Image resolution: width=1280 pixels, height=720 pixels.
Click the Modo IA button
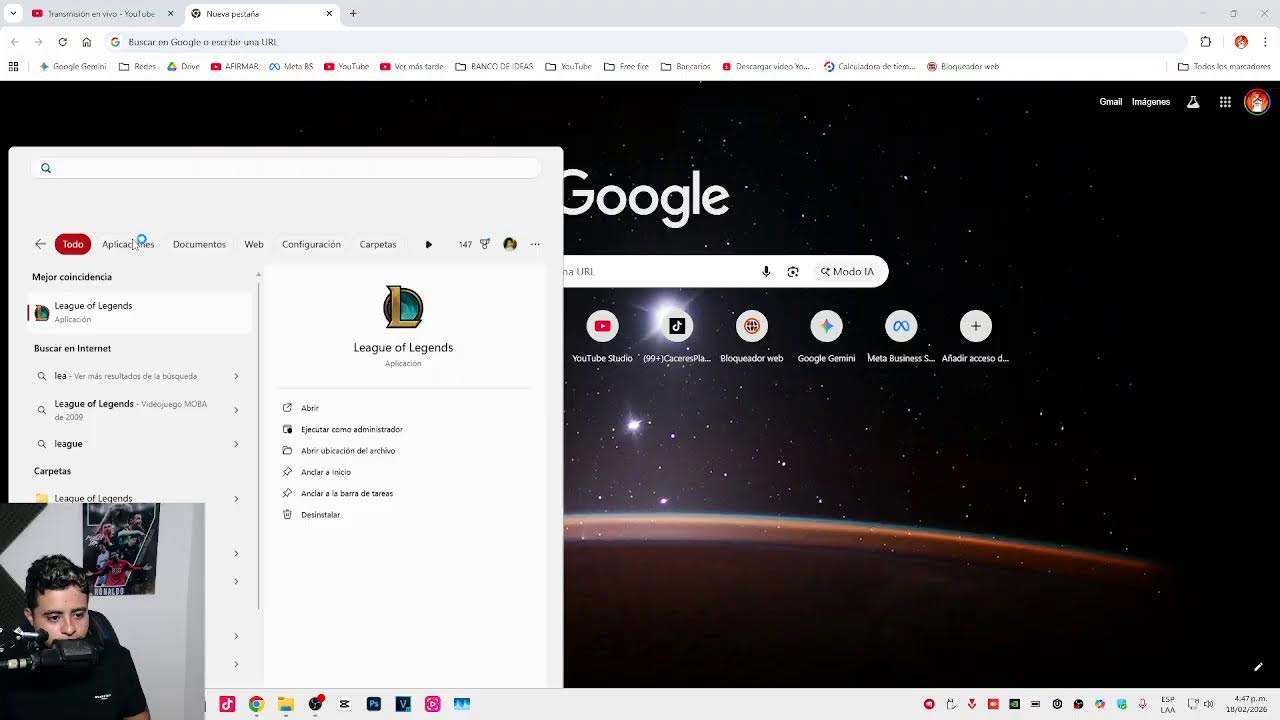847,272
